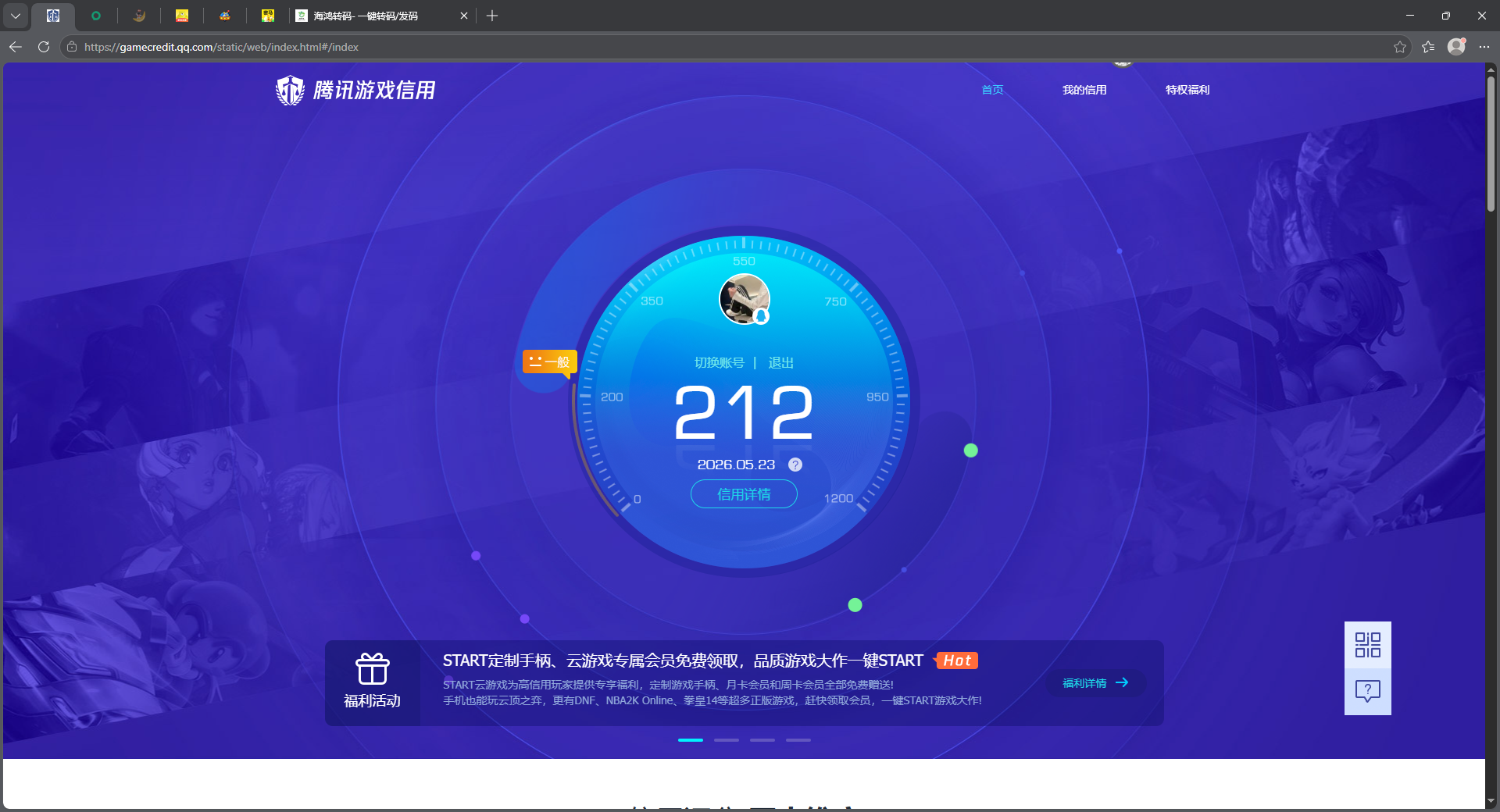
Task: Select fourth carousel indicator dash
Action: coord(798,739)
